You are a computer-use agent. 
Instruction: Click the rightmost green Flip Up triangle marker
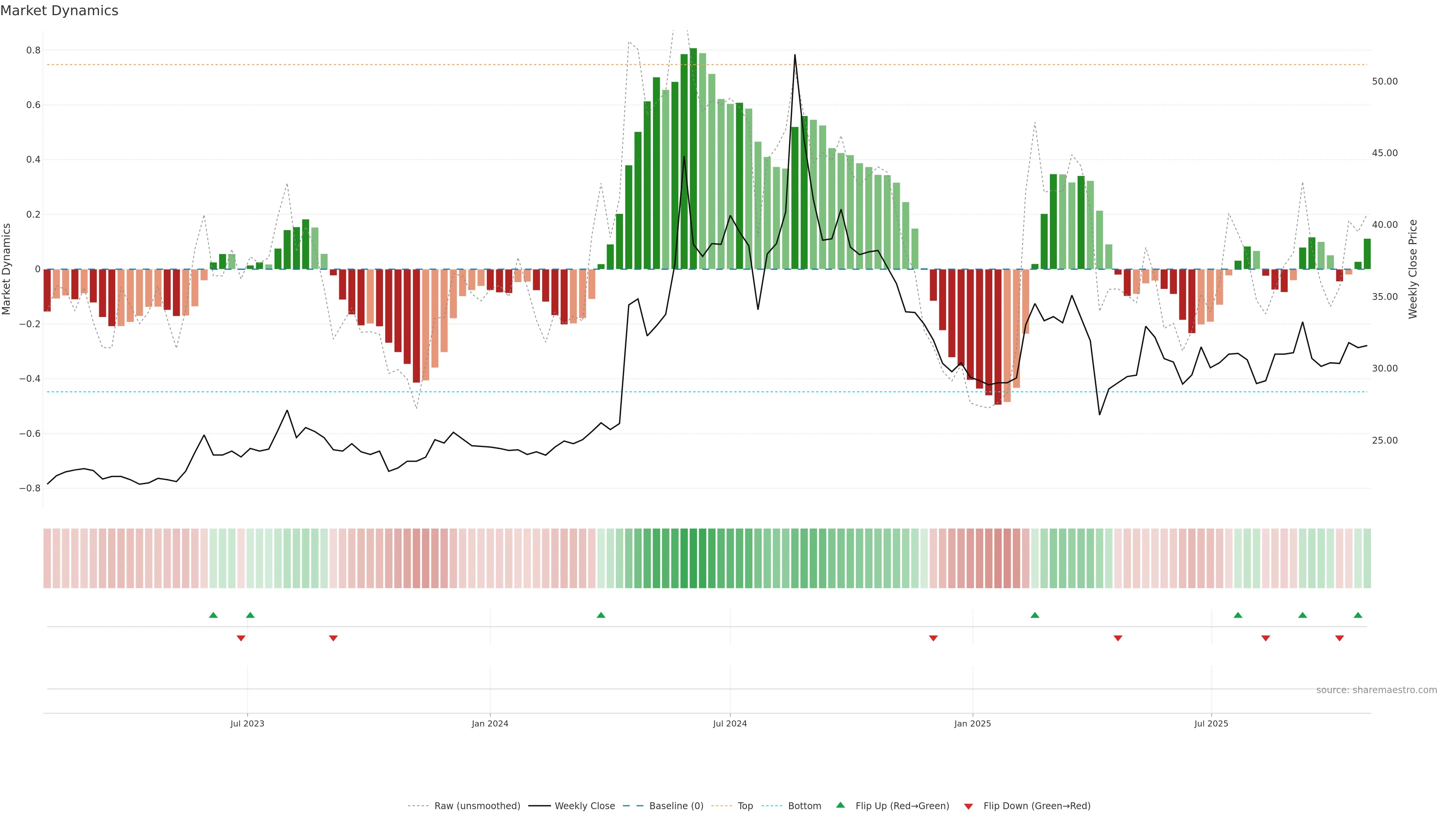pyautogui.click(x=1358, y=615)
